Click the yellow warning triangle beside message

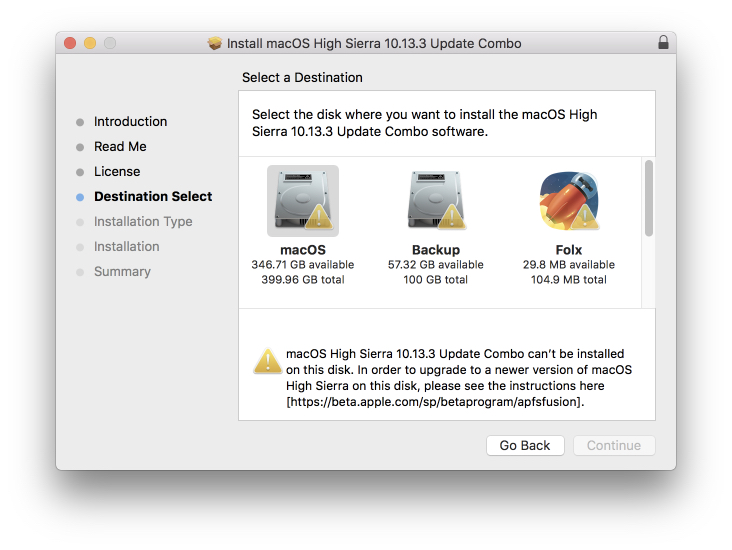[267, 361]
